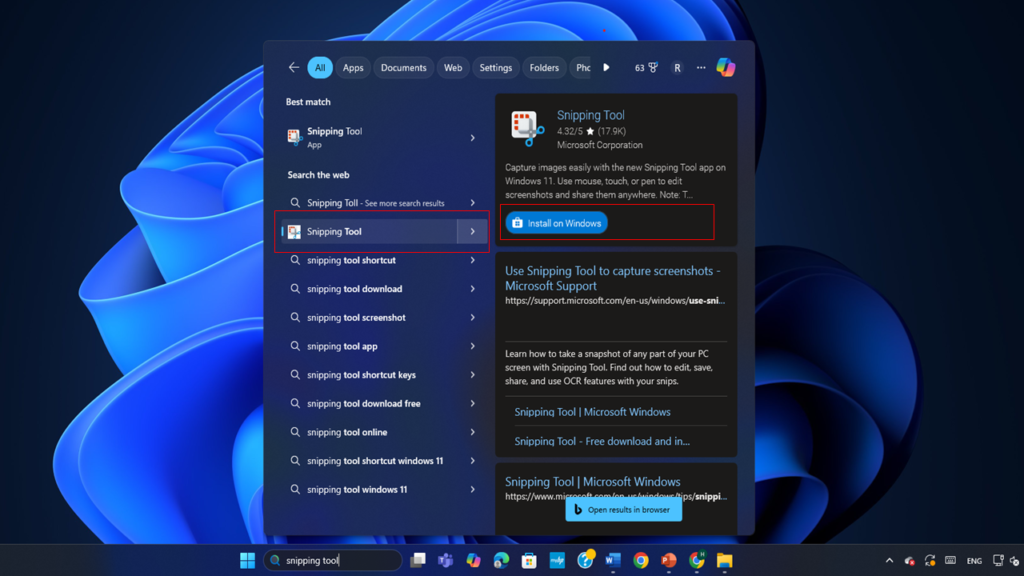Open Copilot from the taskbar
The width and height of the screenshot is (1024, 576).
pyautogui.click(x=473, y=560)
